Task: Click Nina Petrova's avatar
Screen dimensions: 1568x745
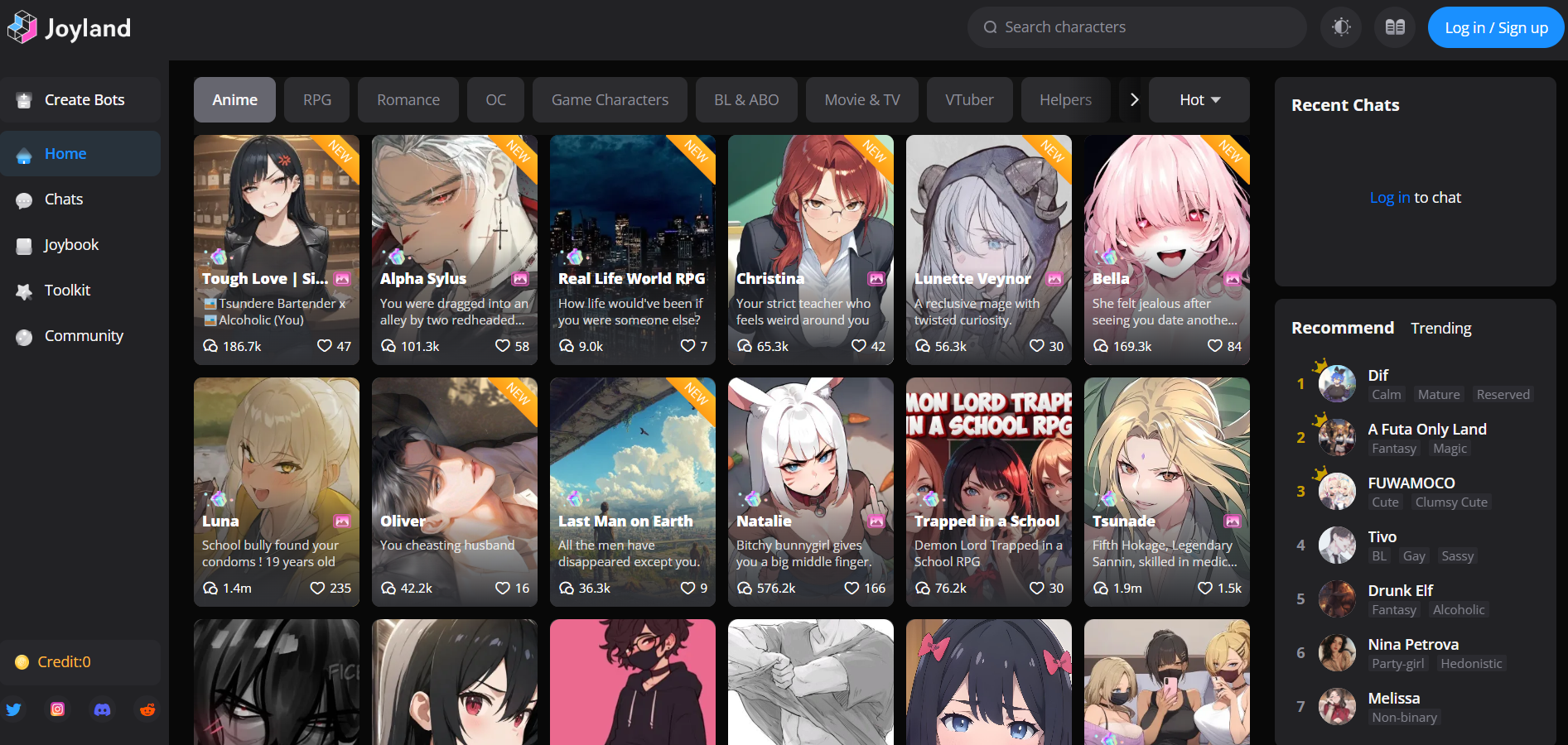Action: click(1337, 653)
